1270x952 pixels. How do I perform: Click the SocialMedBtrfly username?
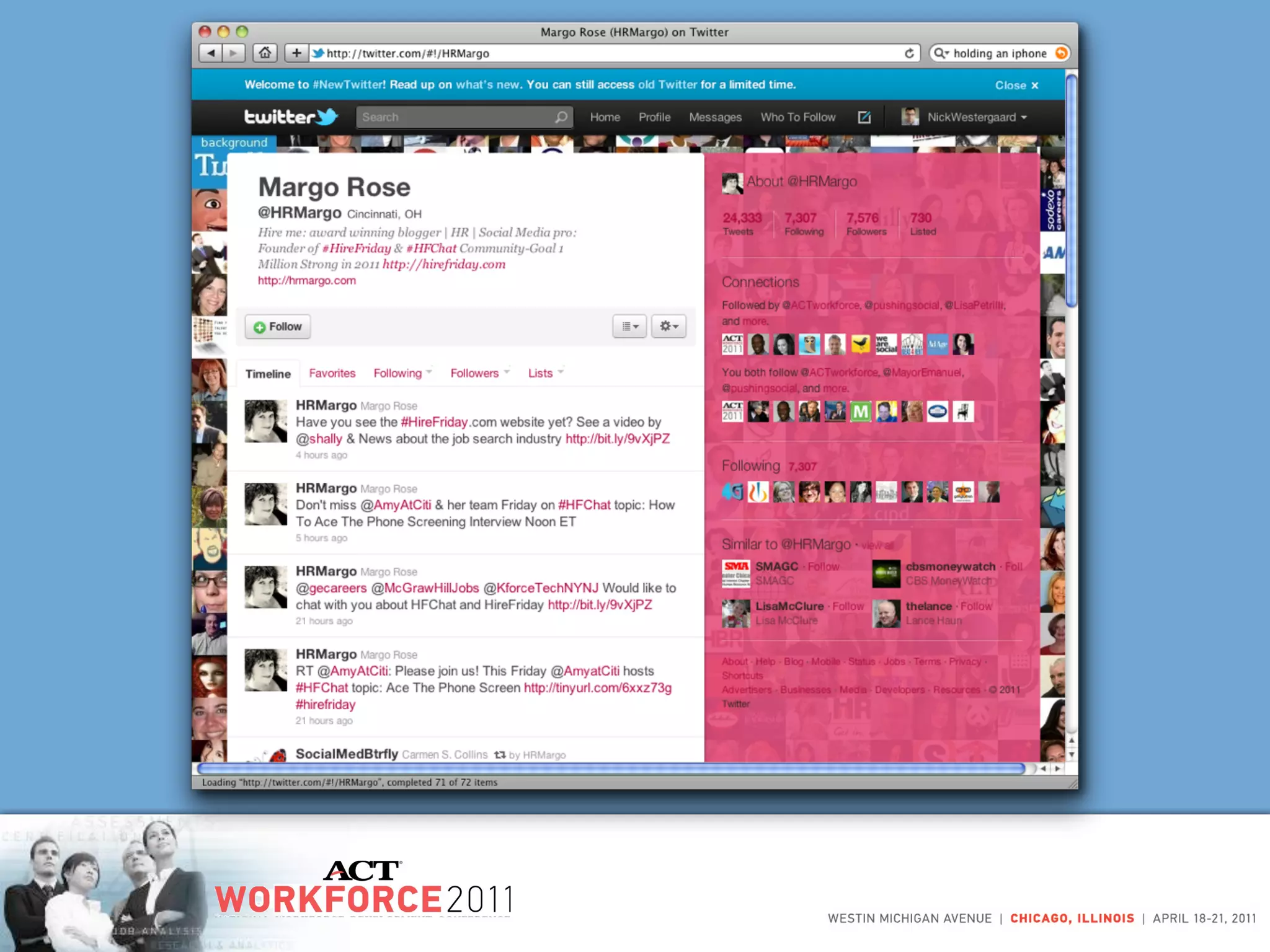(347, 754)
